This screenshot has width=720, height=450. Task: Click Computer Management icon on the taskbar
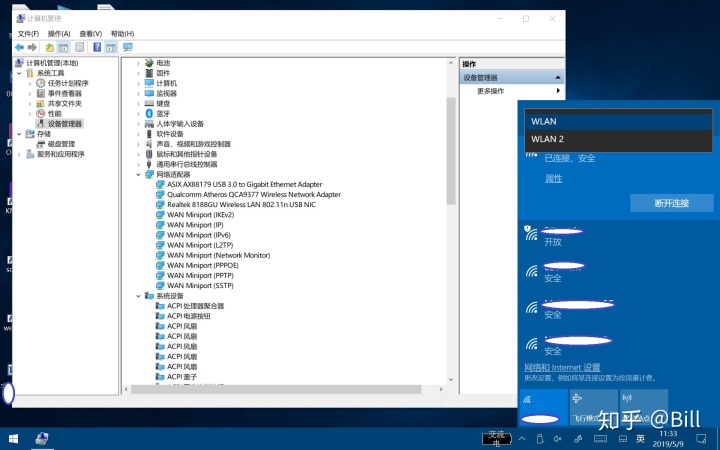pos(42,439)
